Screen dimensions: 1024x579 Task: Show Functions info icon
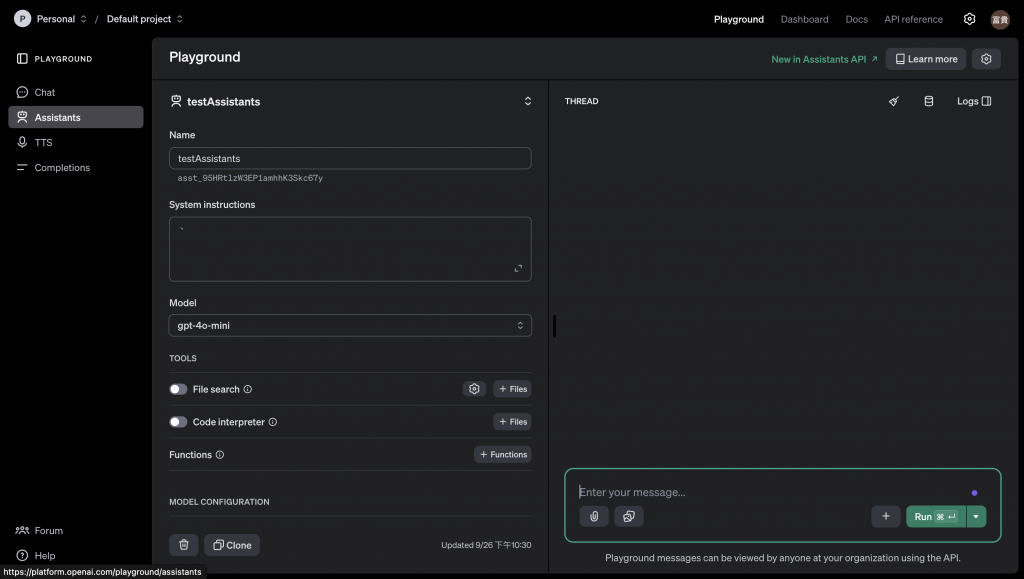click(219, 454)
